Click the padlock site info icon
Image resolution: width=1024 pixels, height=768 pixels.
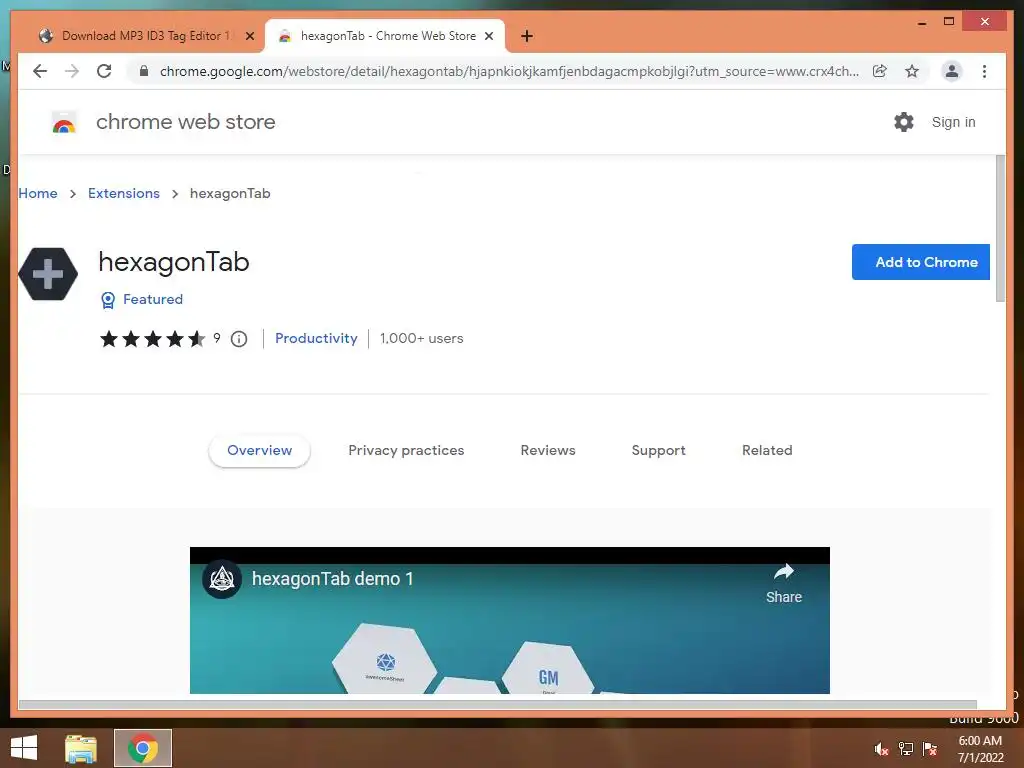point(144,71)
